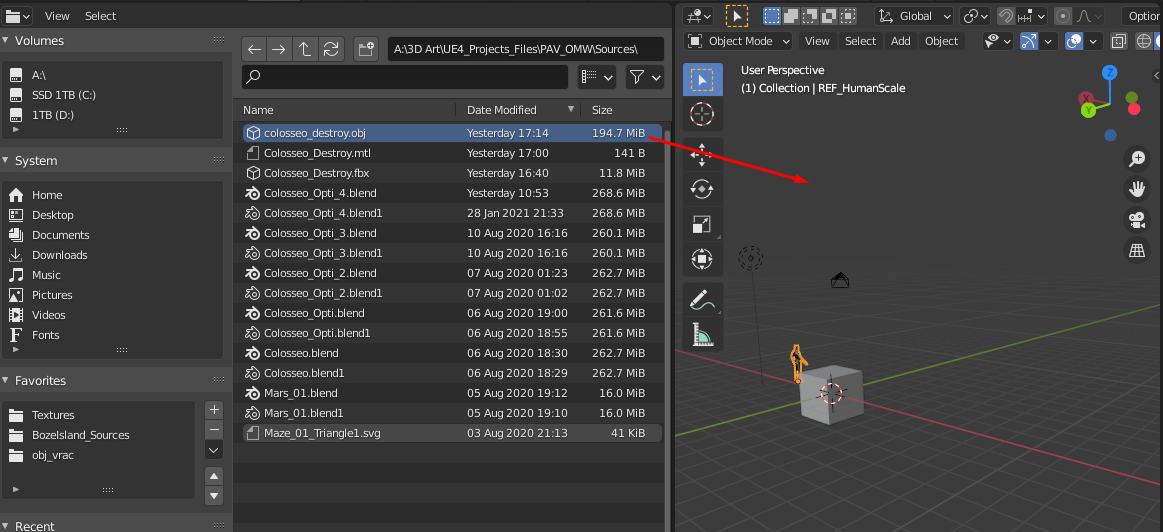
Task: Open the snapping options dropdown
Action: pos(1032,16)
